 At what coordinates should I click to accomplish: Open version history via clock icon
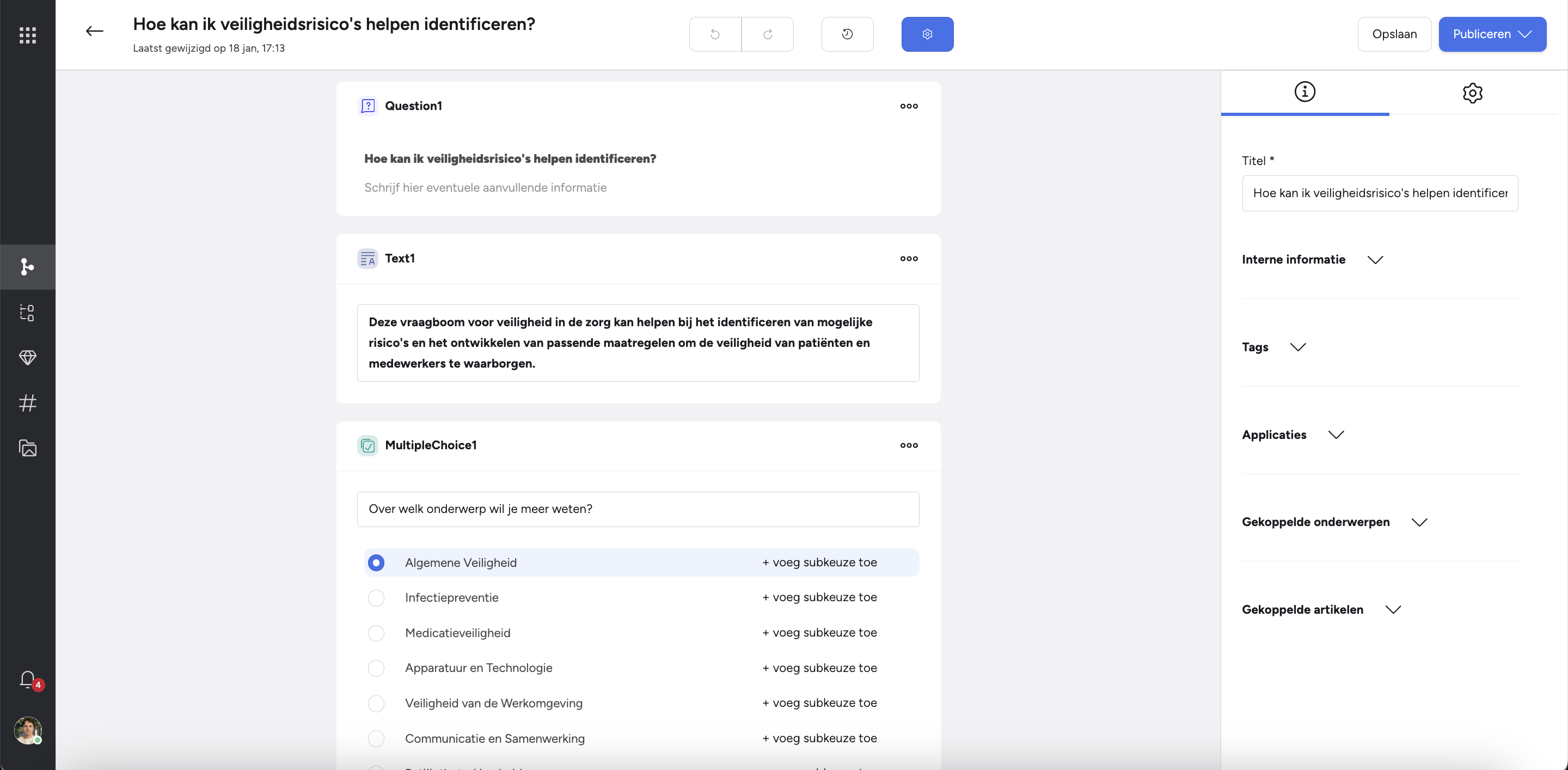847,34
